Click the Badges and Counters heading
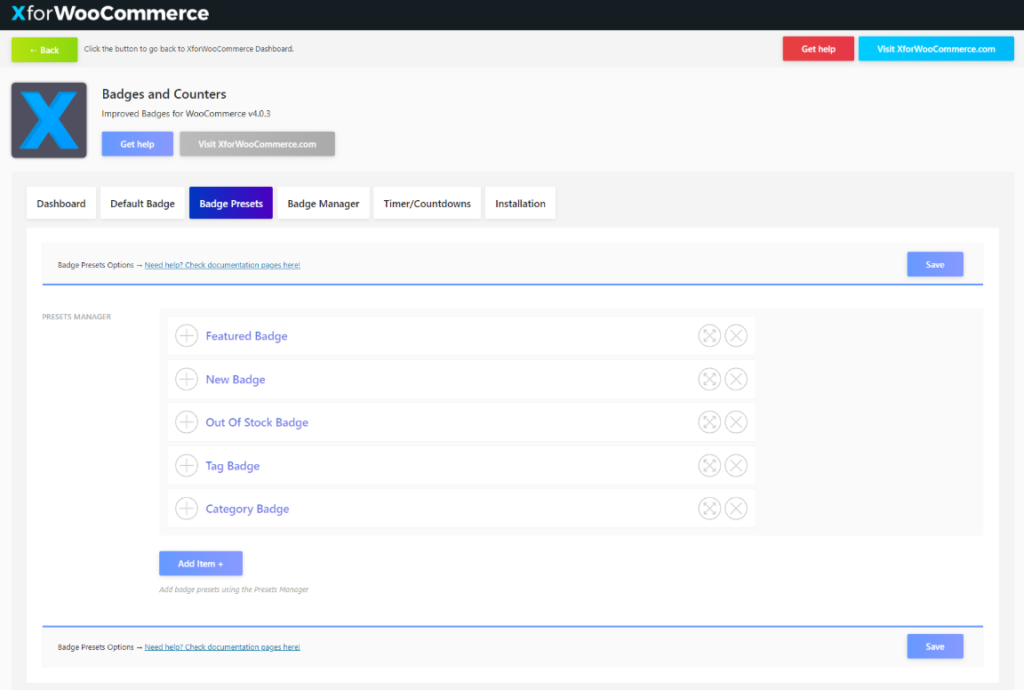The height and width of the screenshot is (690, 1024). point(164,94)
